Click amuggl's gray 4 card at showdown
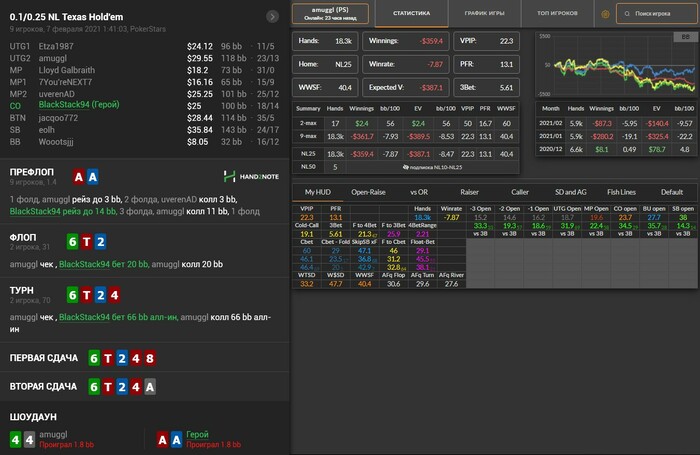The height and width of the screenshot is (455, 700). [x=29, y=440]
